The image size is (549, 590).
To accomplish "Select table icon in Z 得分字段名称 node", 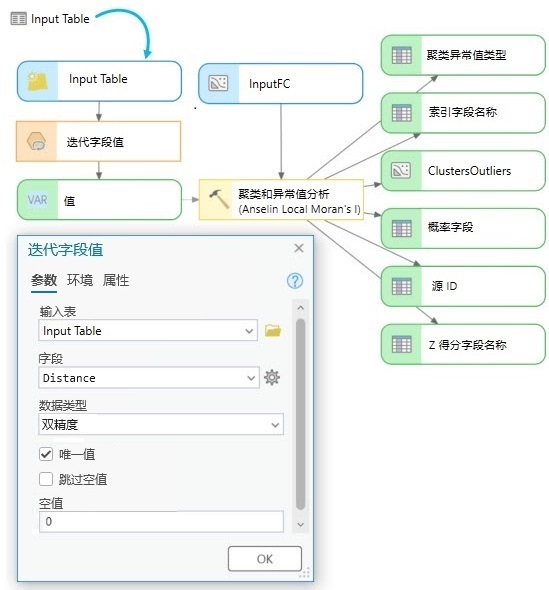I will click(401, 344).
